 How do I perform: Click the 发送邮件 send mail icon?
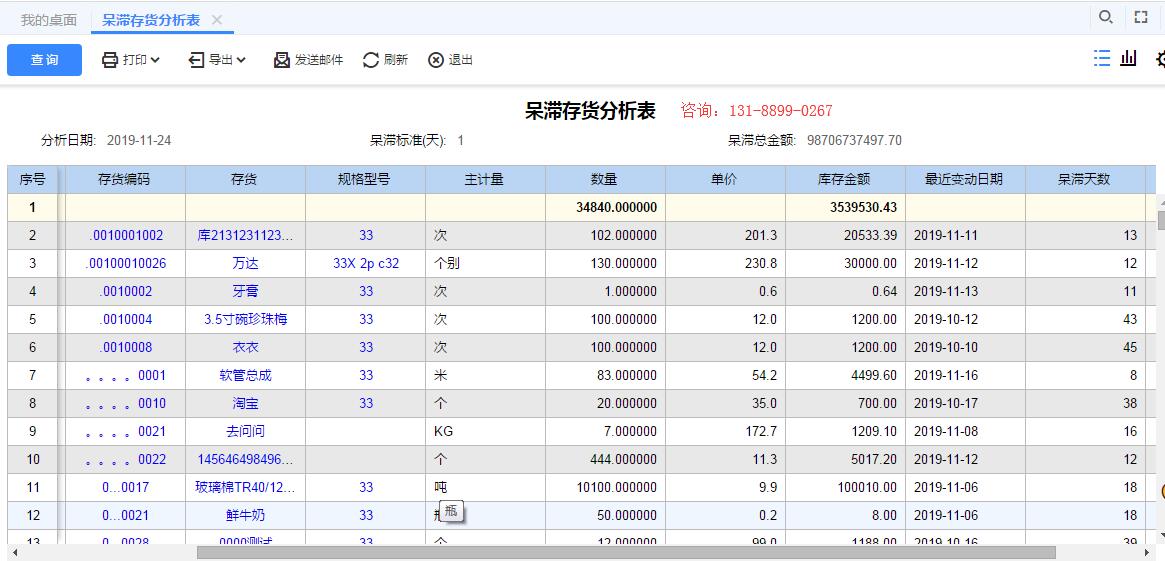coord(282,60)
